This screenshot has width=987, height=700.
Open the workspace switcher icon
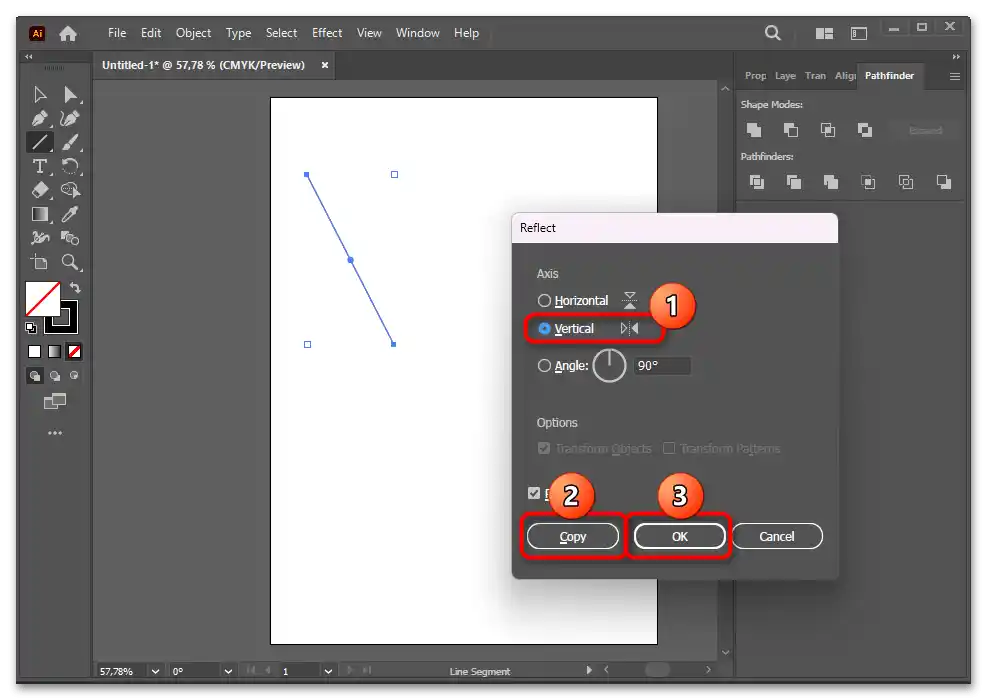(859, 33)
